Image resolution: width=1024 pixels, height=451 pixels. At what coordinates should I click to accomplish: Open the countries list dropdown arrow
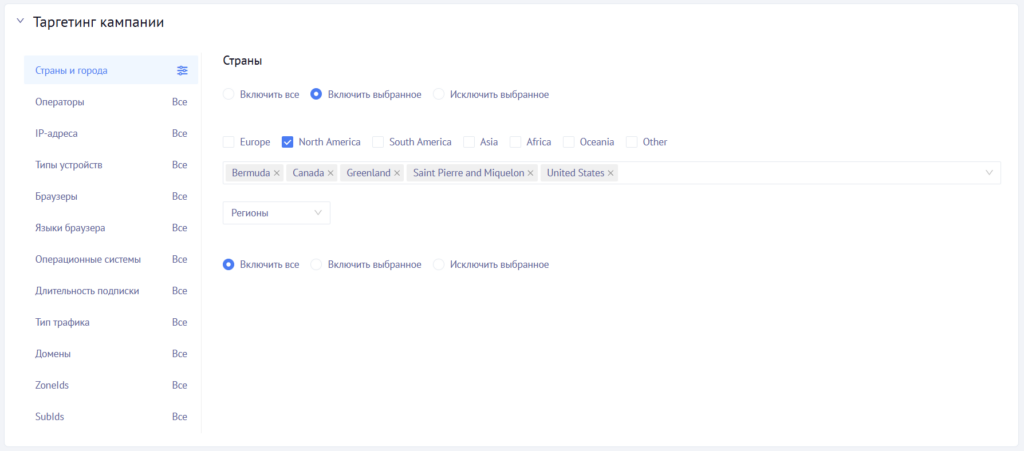(x=989, y=173)
